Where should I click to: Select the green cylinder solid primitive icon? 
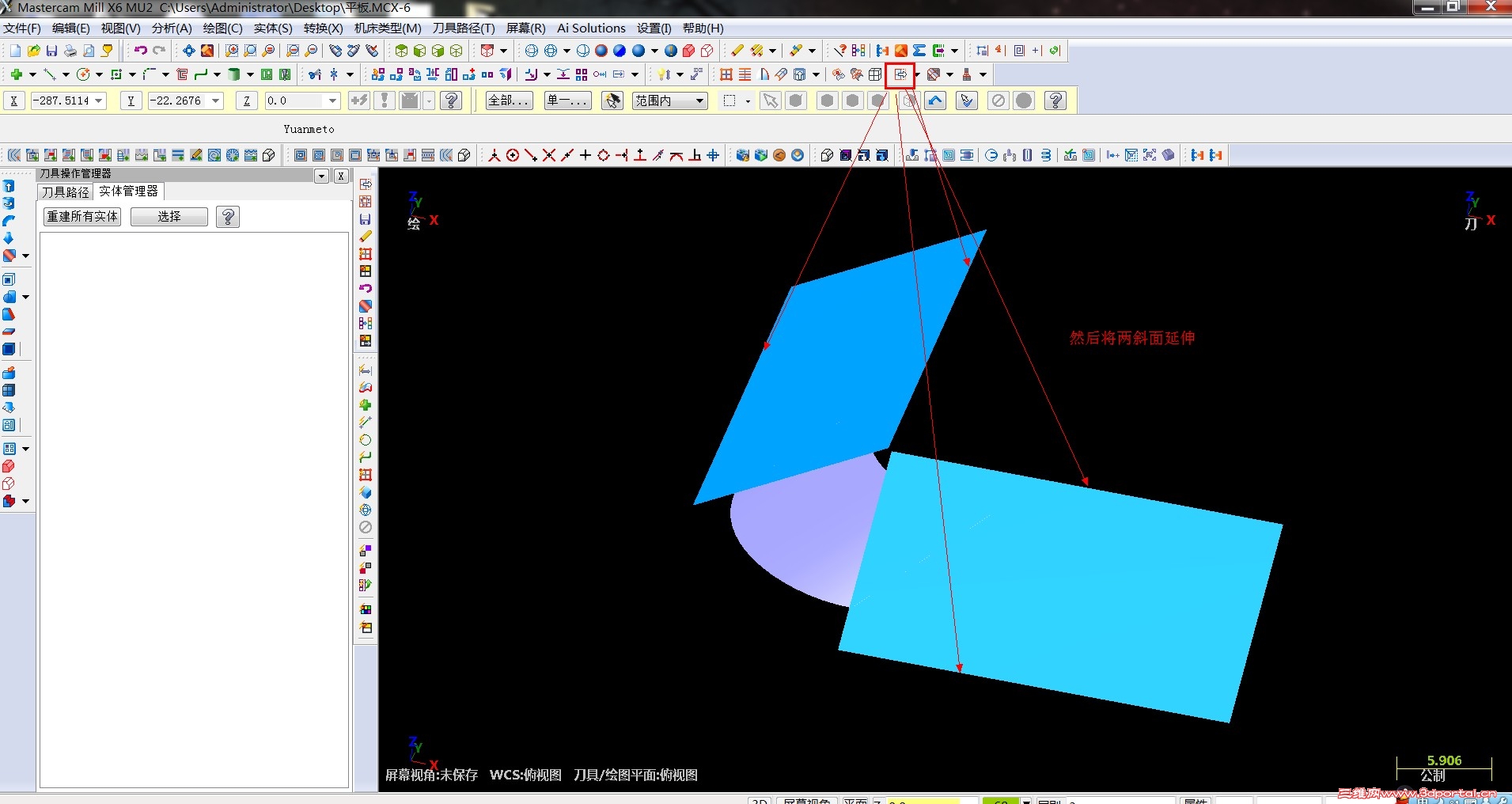point(234,74)
